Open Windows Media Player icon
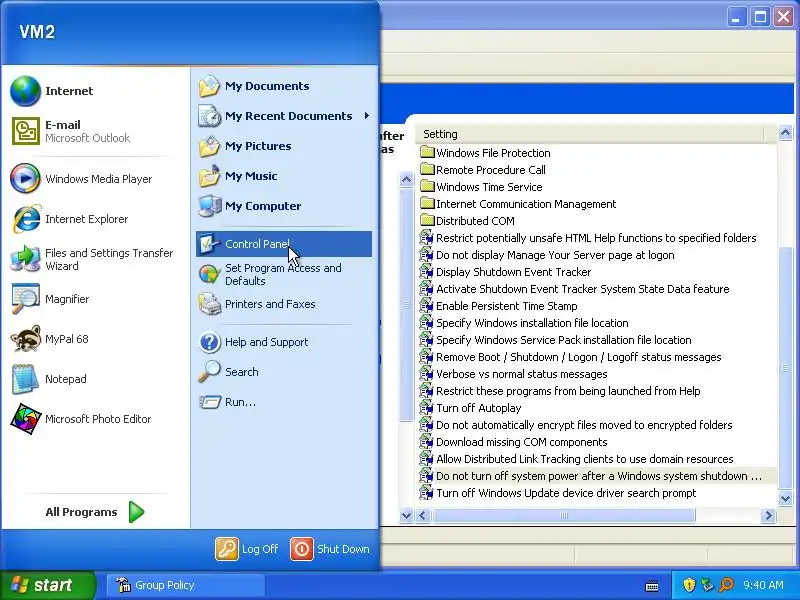 (x=25, y=179)
